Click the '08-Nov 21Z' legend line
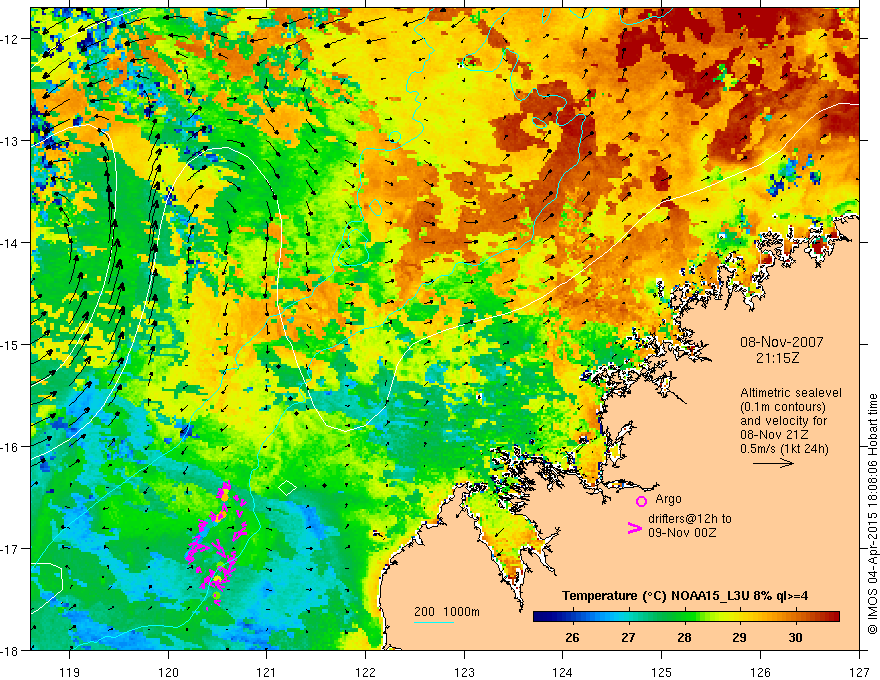 tap(774, 435)
